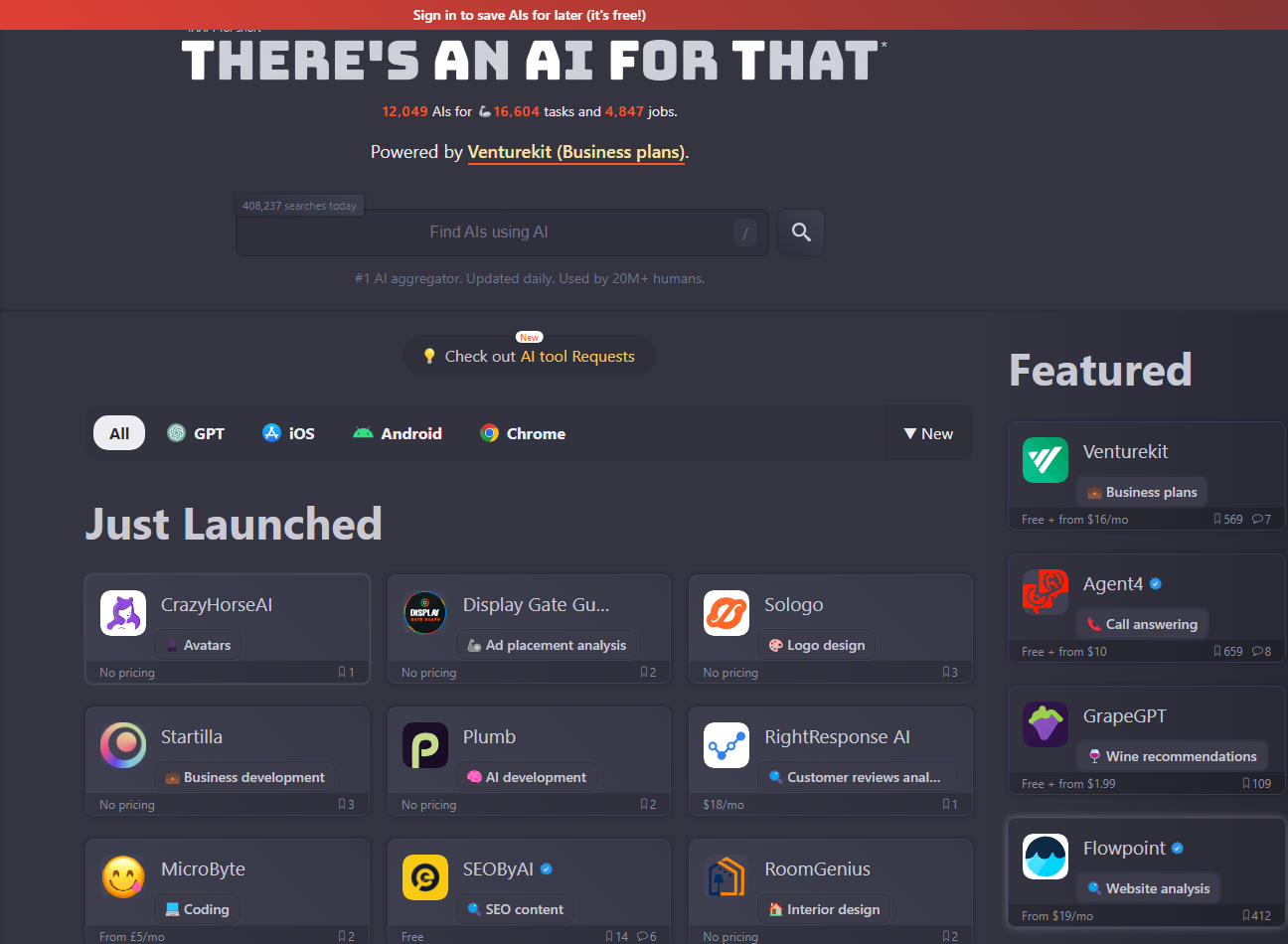Viewport: 1288px width, 944px height.
Task: Open SEOByAI comments via comment icon
Action: click(x=642, y=936)
